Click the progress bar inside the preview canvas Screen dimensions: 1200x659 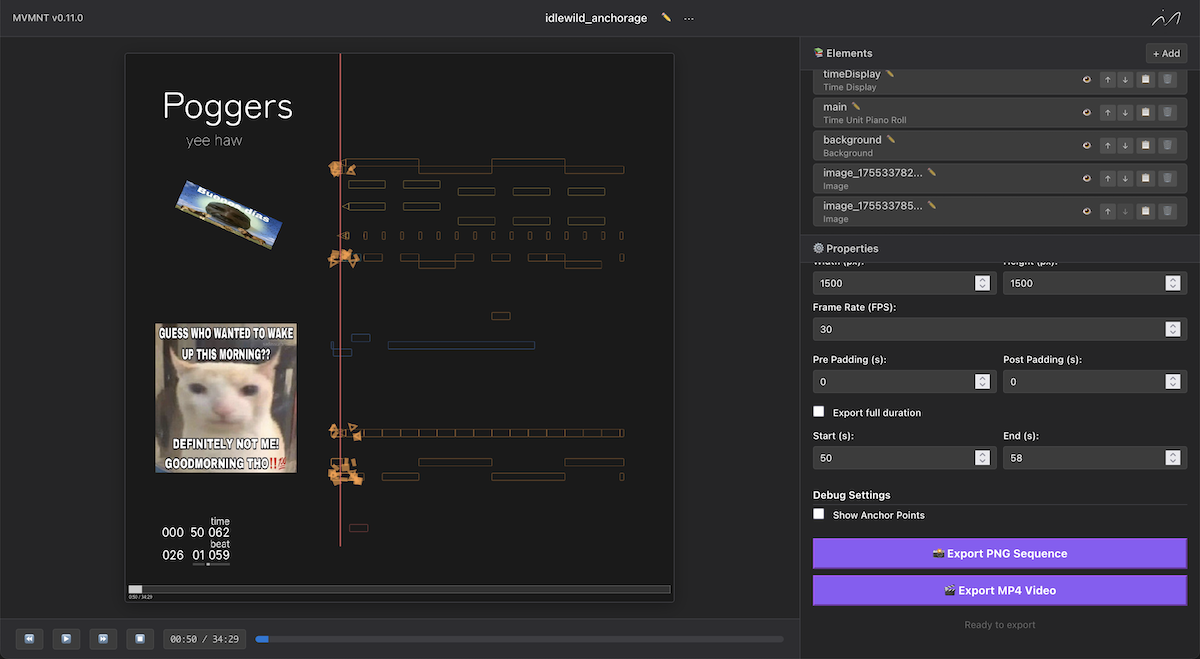[399, 589]
